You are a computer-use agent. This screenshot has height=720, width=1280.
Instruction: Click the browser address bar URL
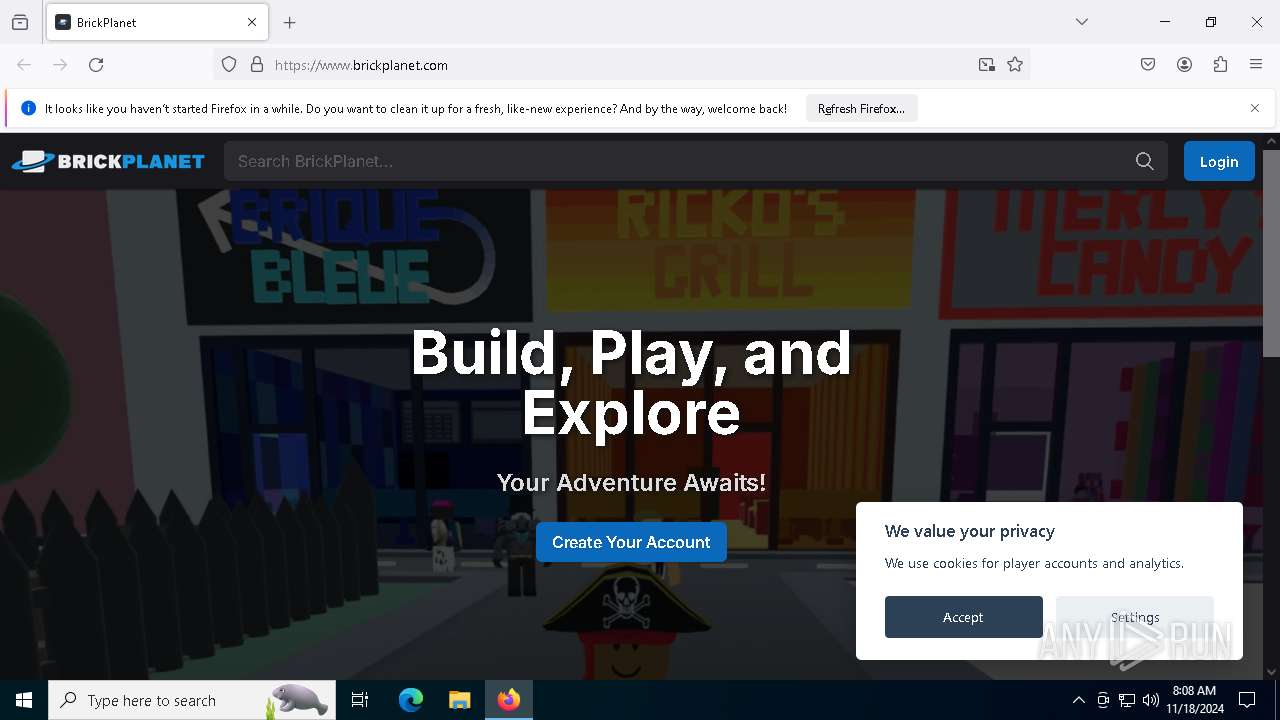coord(361,65)
